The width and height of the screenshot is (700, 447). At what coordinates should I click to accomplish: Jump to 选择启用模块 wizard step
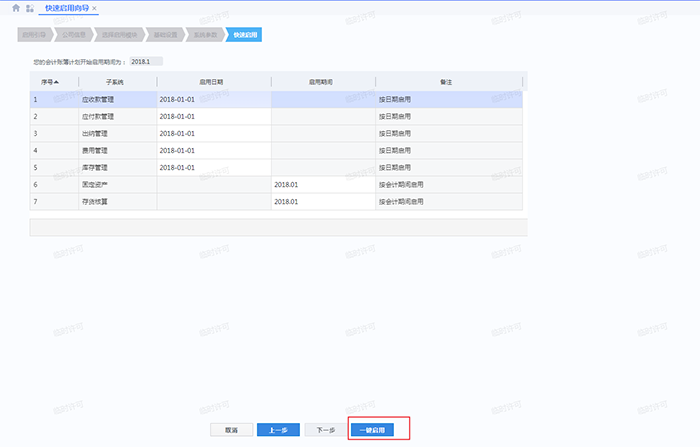[x=117, y=34]
